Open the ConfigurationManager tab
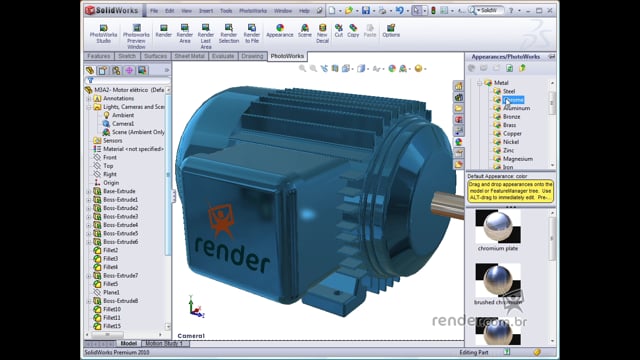The width and height of the screenshot is (640, 360). [x=116, y=71]
